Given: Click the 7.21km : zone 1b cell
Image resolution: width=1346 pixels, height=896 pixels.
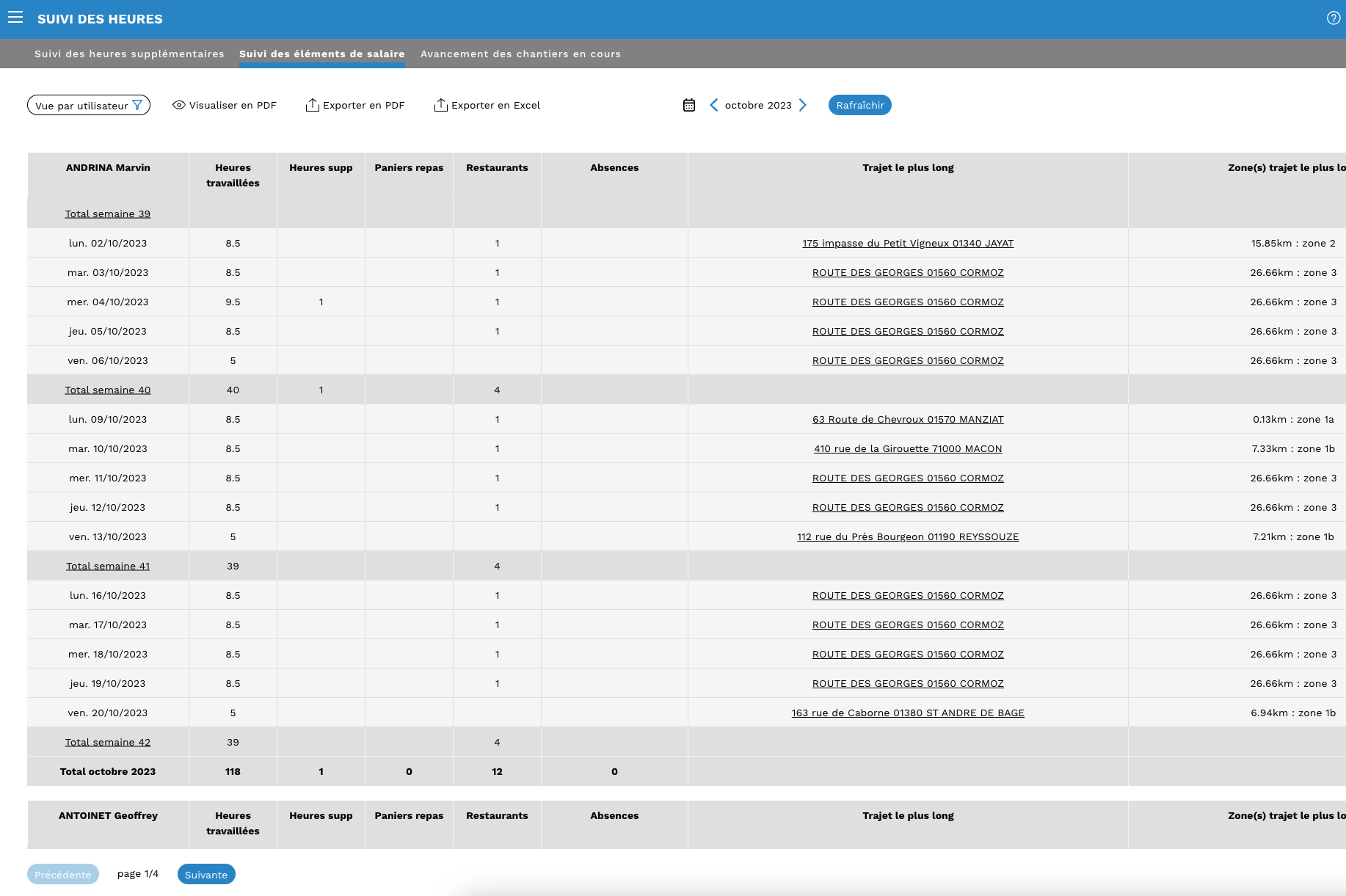Looking at the screenshot, I should coord(1293,536).
